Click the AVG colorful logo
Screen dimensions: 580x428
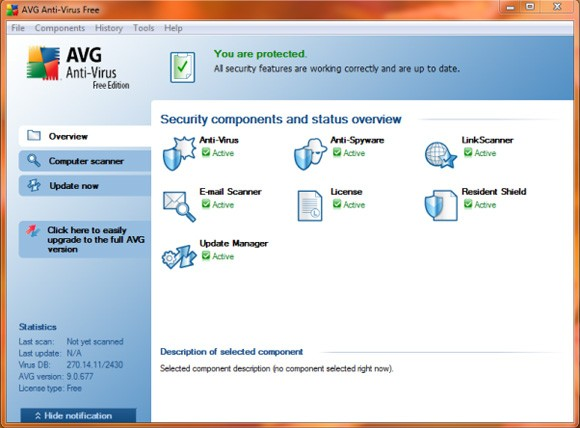tap(43, 63)
